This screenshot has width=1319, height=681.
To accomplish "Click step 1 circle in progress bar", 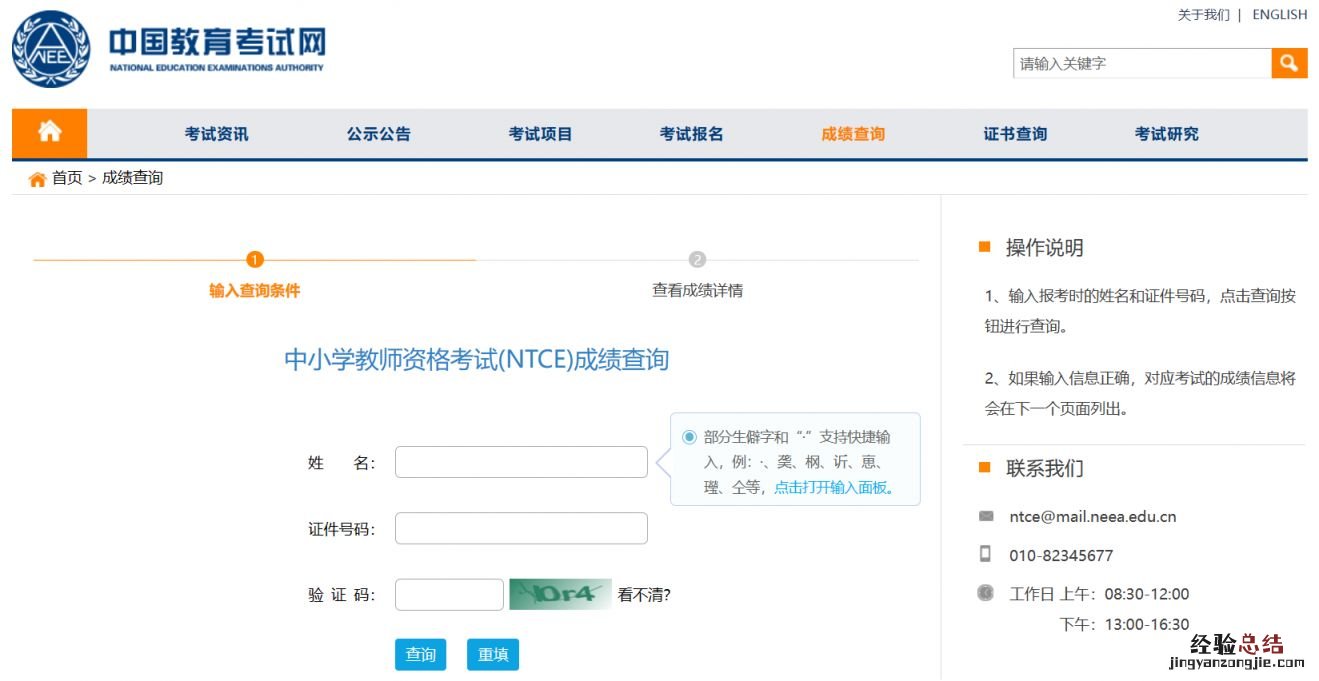I will (x=254, y=260).
